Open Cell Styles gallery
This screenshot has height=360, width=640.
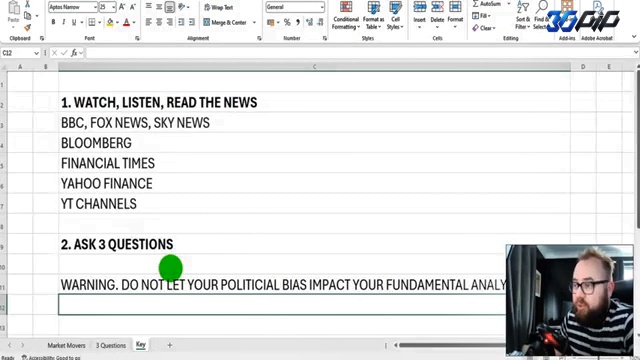point(395,16)
